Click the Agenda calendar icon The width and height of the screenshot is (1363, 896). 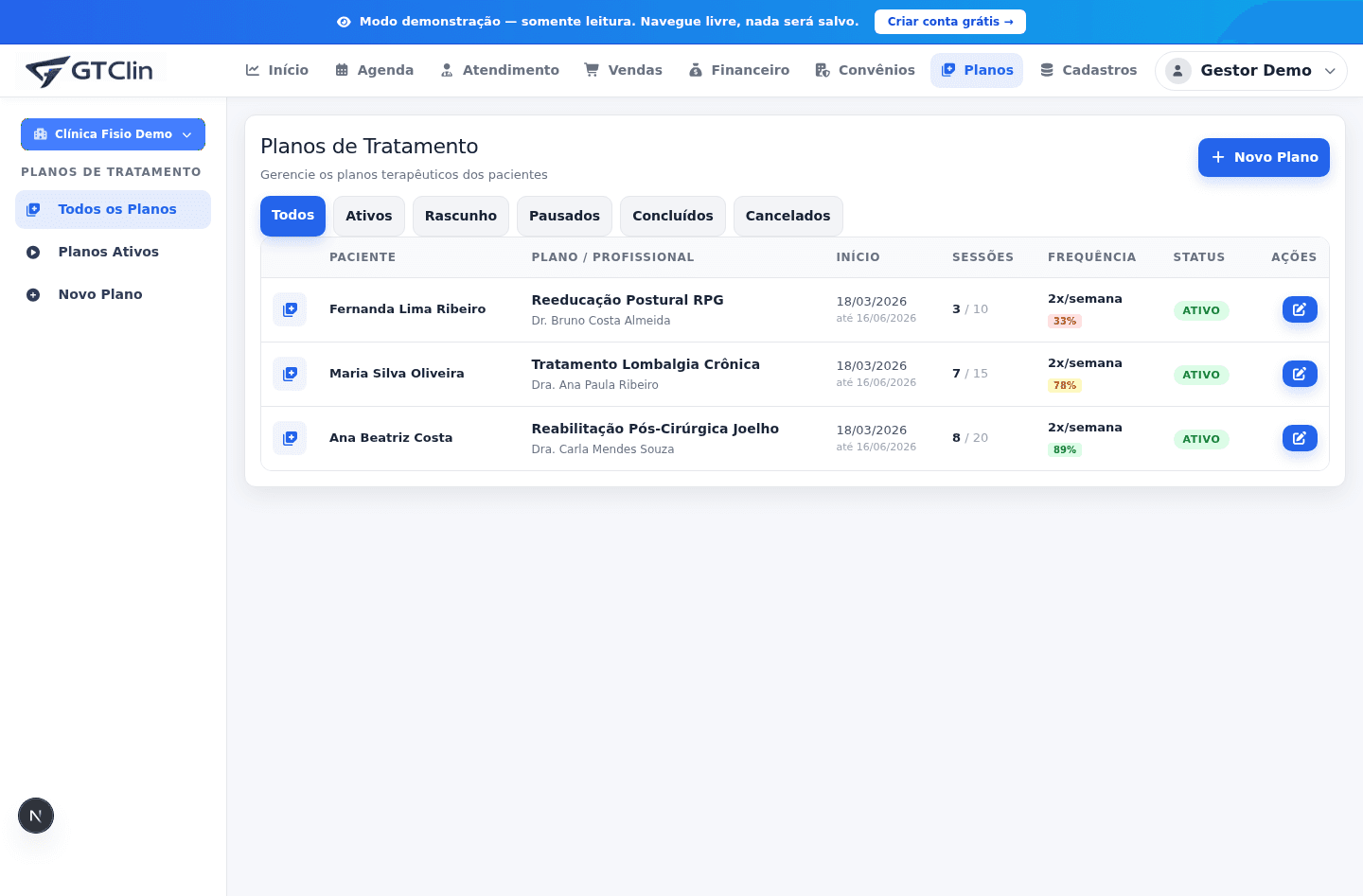[x=342, y=70]
